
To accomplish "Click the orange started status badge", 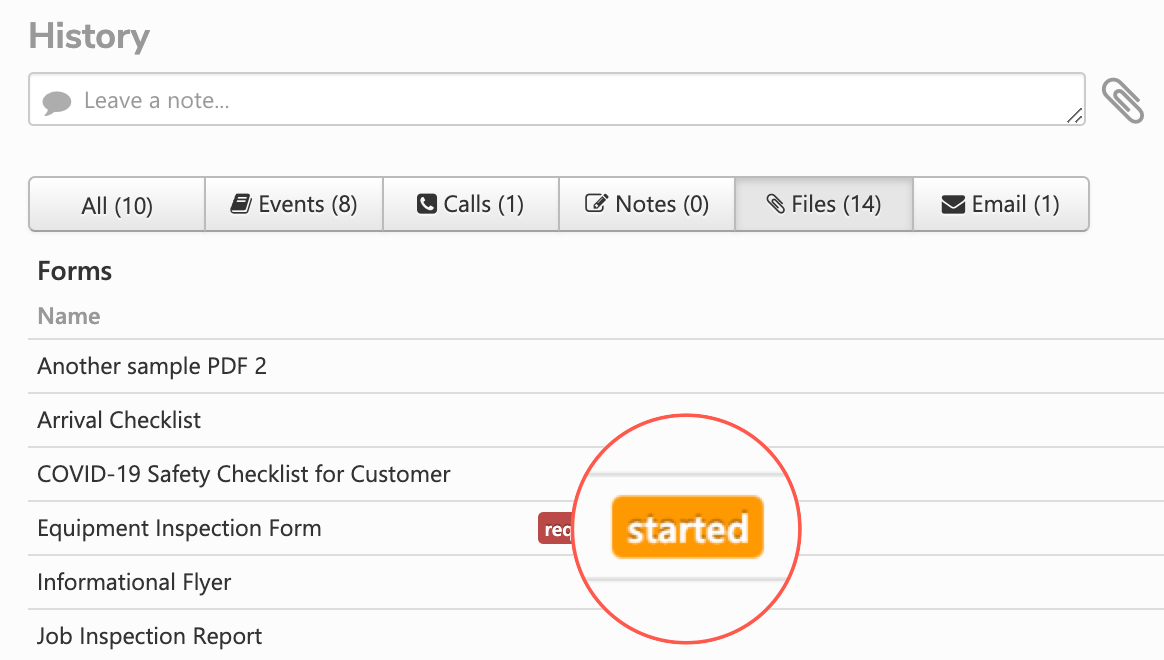I will (687, 528).
